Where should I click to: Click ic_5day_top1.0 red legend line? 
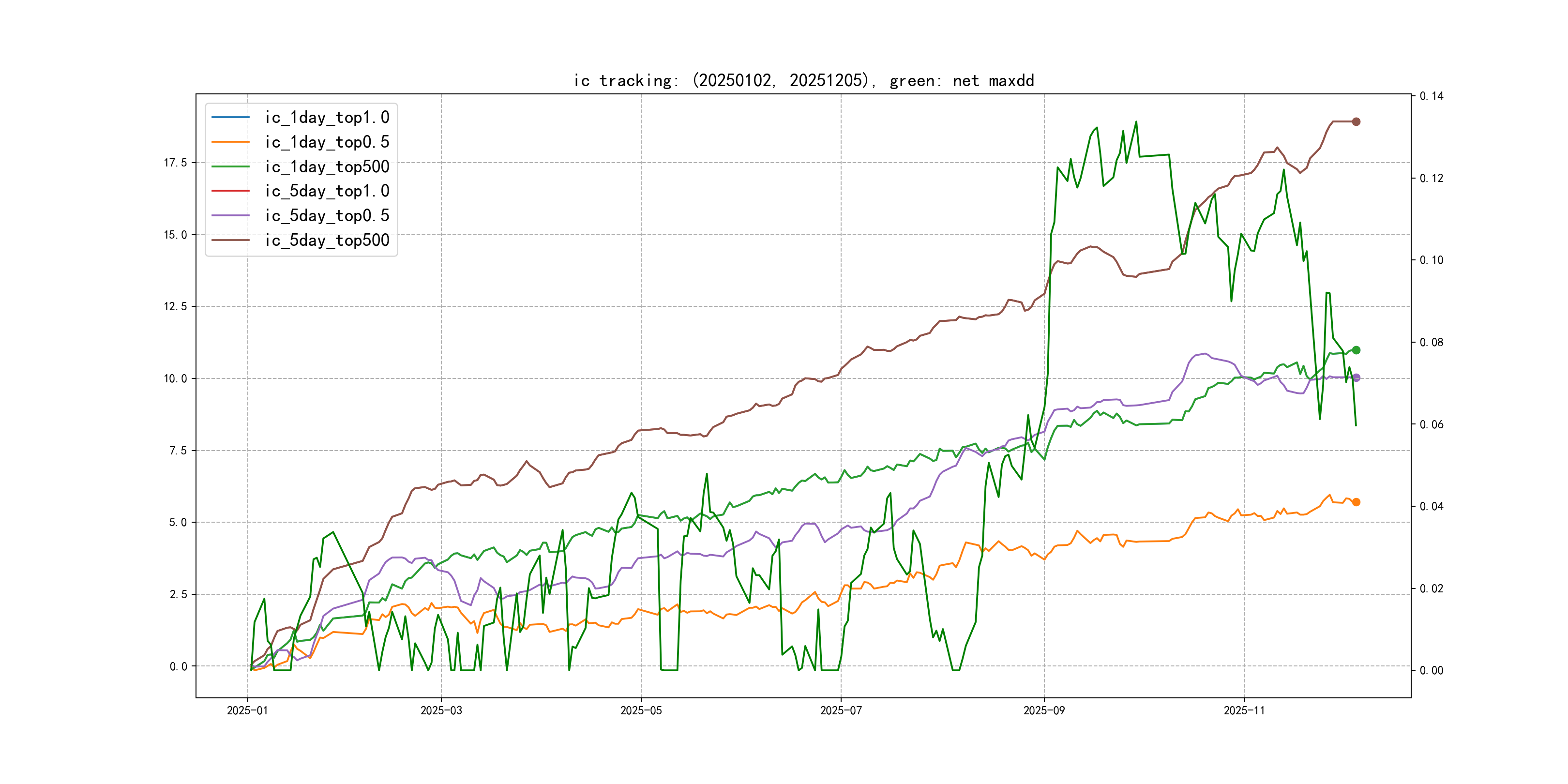[230, 191]
